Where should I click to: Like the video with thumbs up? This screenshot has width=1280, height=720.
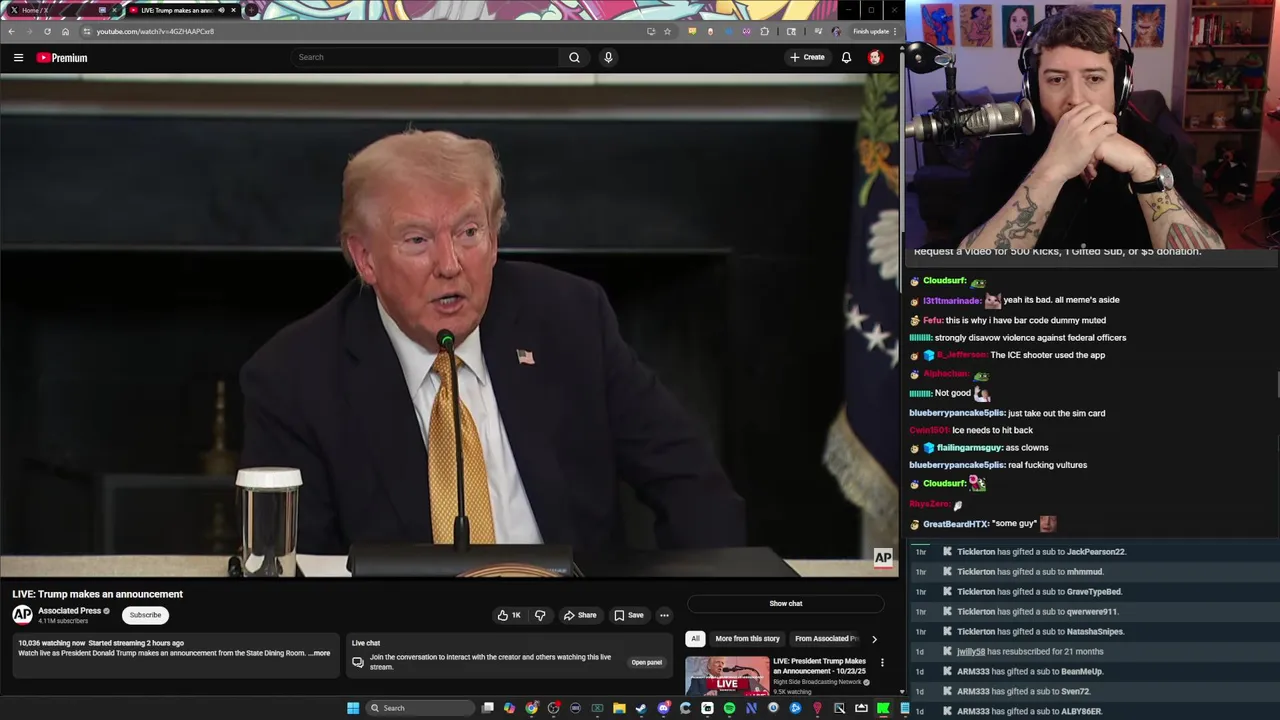[x=509, y=615]
